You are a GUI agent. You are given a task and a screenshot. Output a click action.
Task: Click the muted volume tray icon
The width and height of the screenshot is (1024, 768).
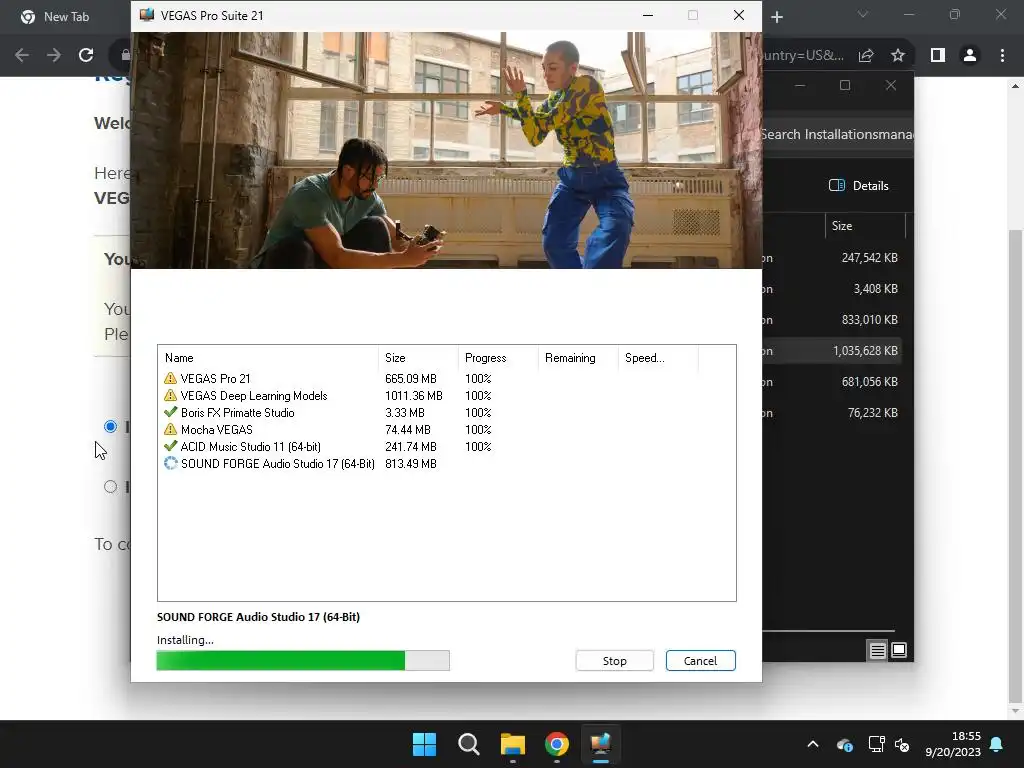click(902, 744)
